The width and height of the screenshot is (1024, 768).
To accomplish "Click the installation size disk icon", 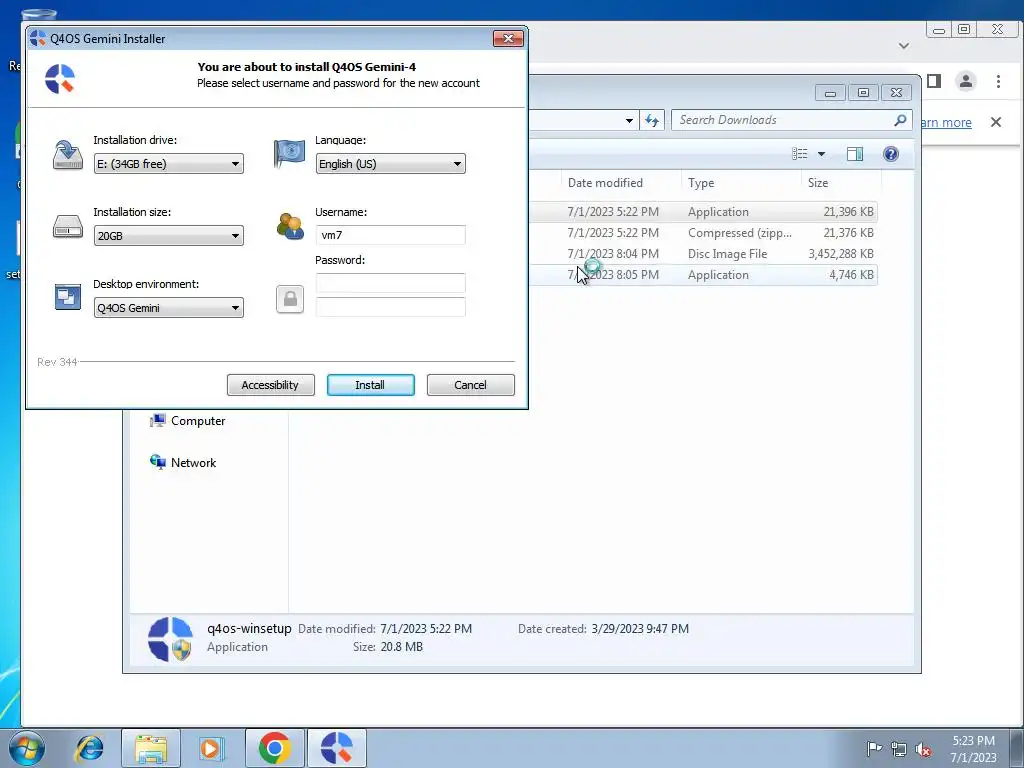I will click(68, 227).
